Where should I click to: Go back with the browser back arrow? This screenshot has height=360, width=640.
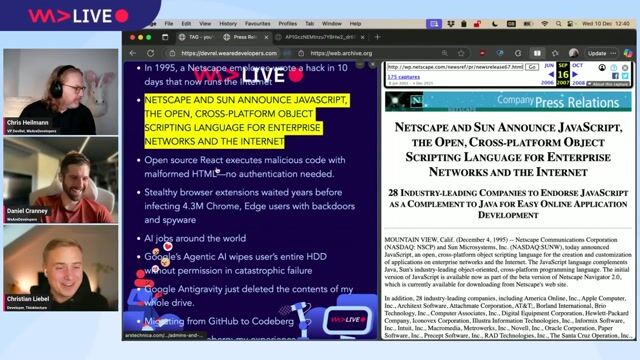pyautogui.click(x=133, y=53)
